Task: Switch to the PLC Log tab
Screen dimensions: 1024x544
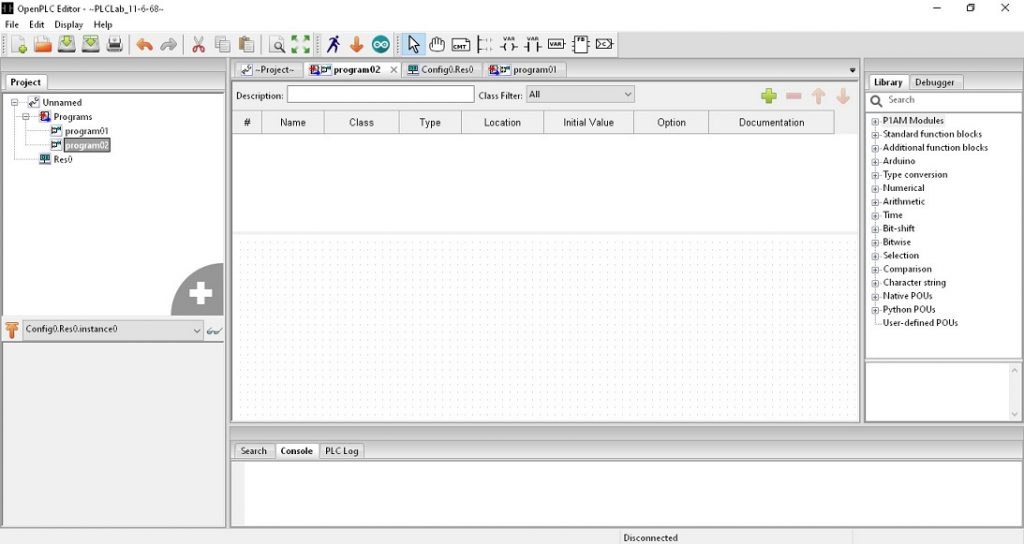Action: pos(342,451)
